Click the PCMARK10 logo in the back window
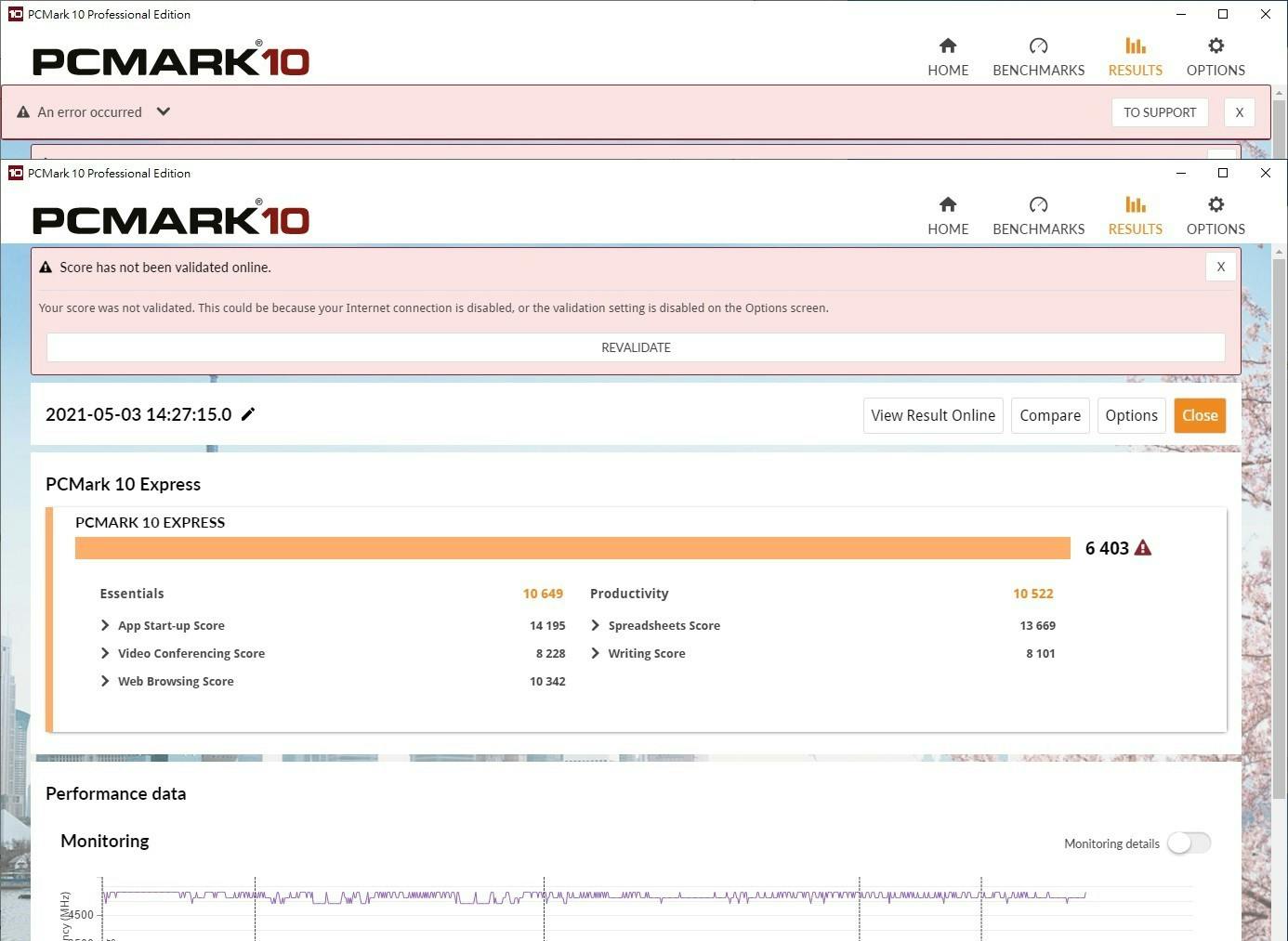This screenshot has width=1288, height=941. 171,59
